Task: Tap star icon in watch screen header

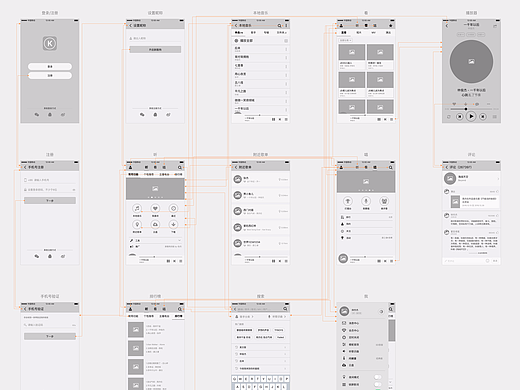Action: (391, 25)
